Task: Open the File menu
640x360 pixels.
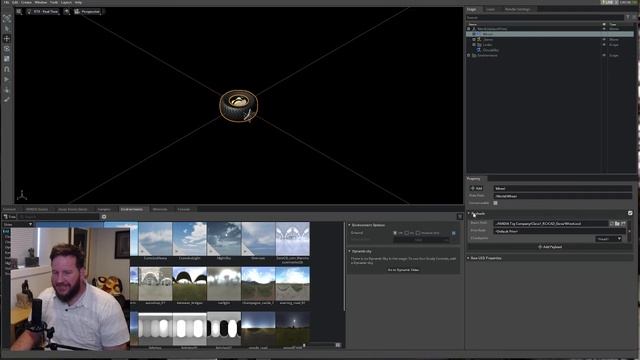Action: [7, 2]
